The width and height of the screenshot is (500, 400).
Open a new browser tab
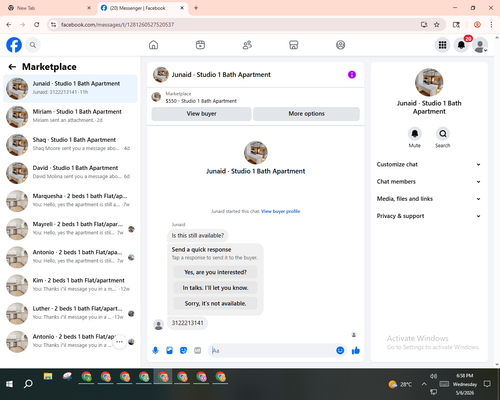pyautogui.click(x=196, y=8)
